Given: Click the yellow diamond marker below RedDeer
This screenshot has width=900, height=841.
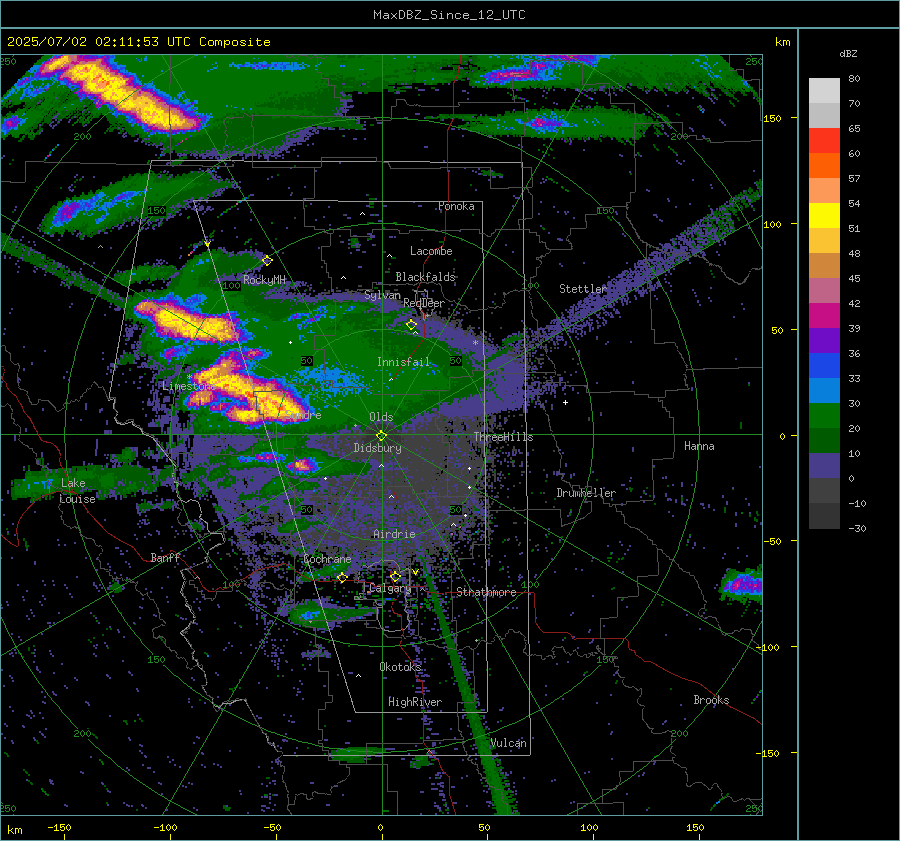Looking at the screenshot, I should [411, 325].
